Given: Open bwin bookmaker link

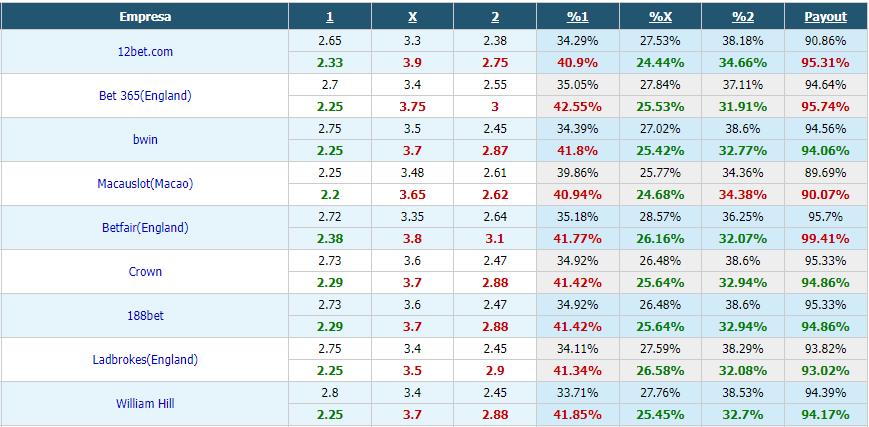Looking at the screenshot, I should 145,139.
